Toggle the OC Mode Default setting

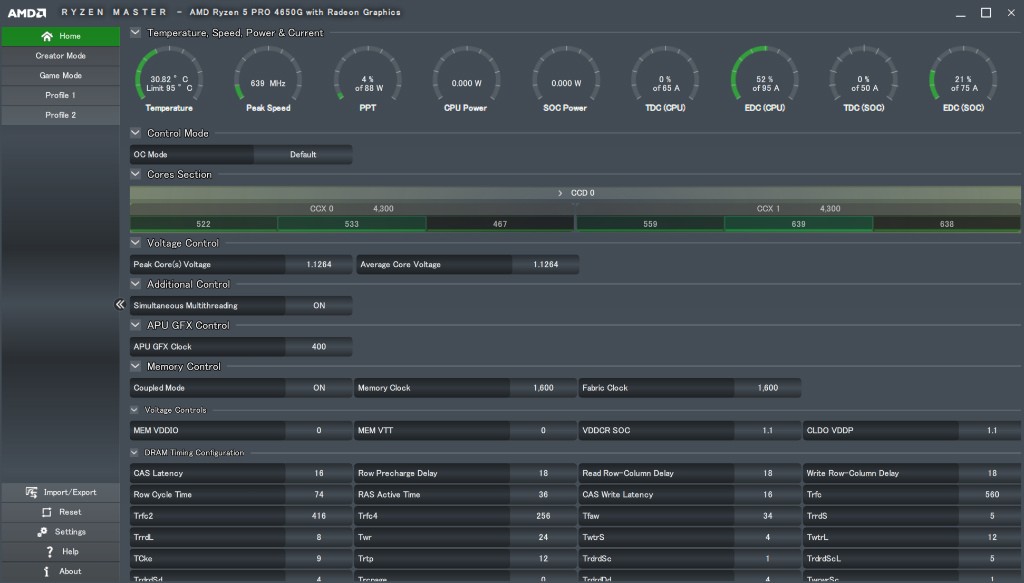[303, 155]
